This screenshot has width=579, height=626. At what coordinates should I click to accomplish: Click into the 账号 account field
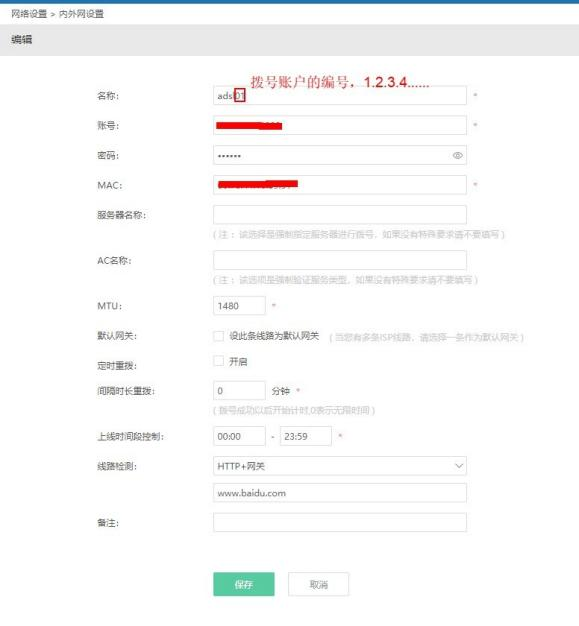click(340, 125)
